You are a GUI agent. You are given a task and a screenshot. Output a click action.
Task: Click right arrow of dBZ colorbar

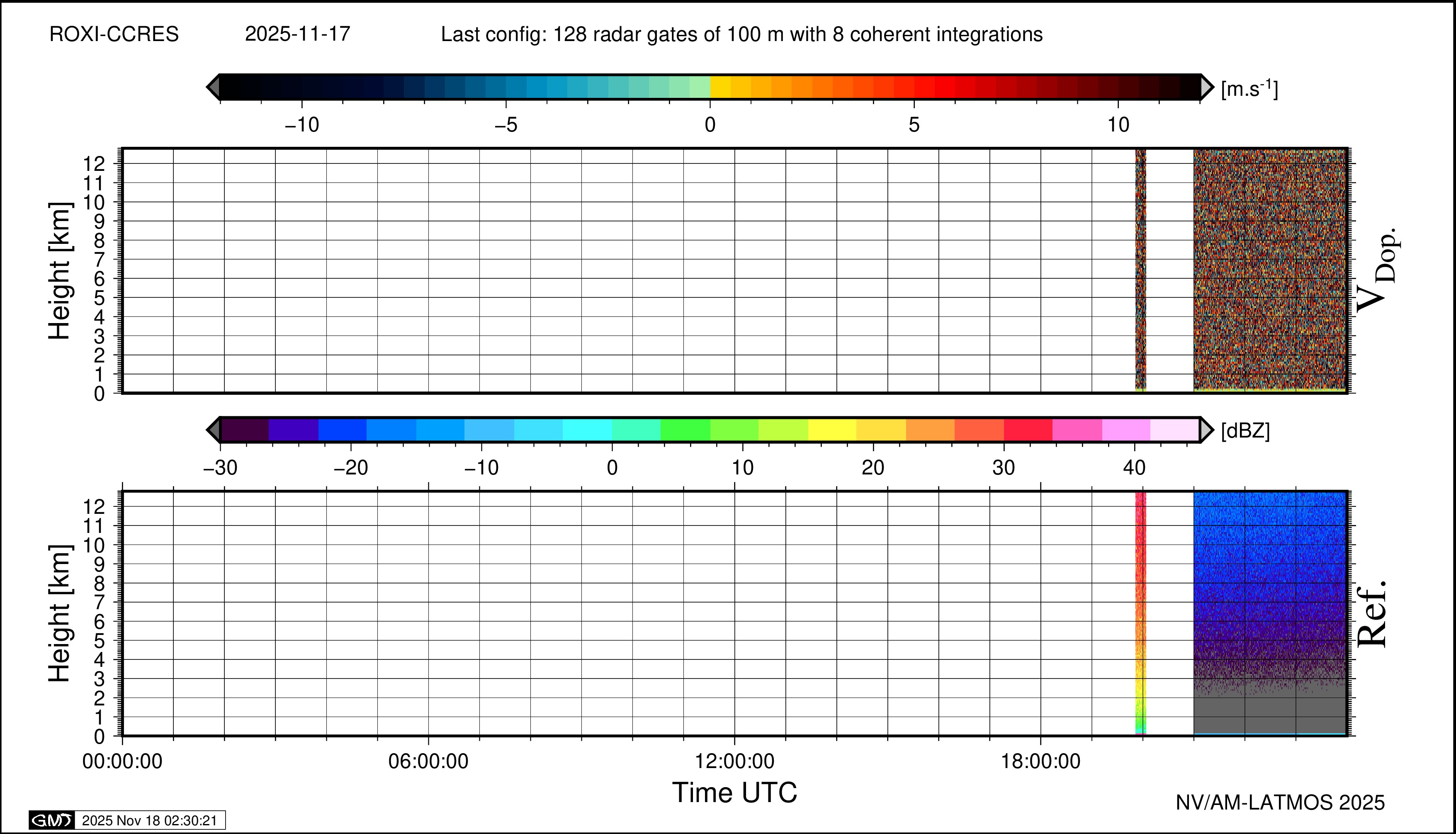click(1206, 430)
